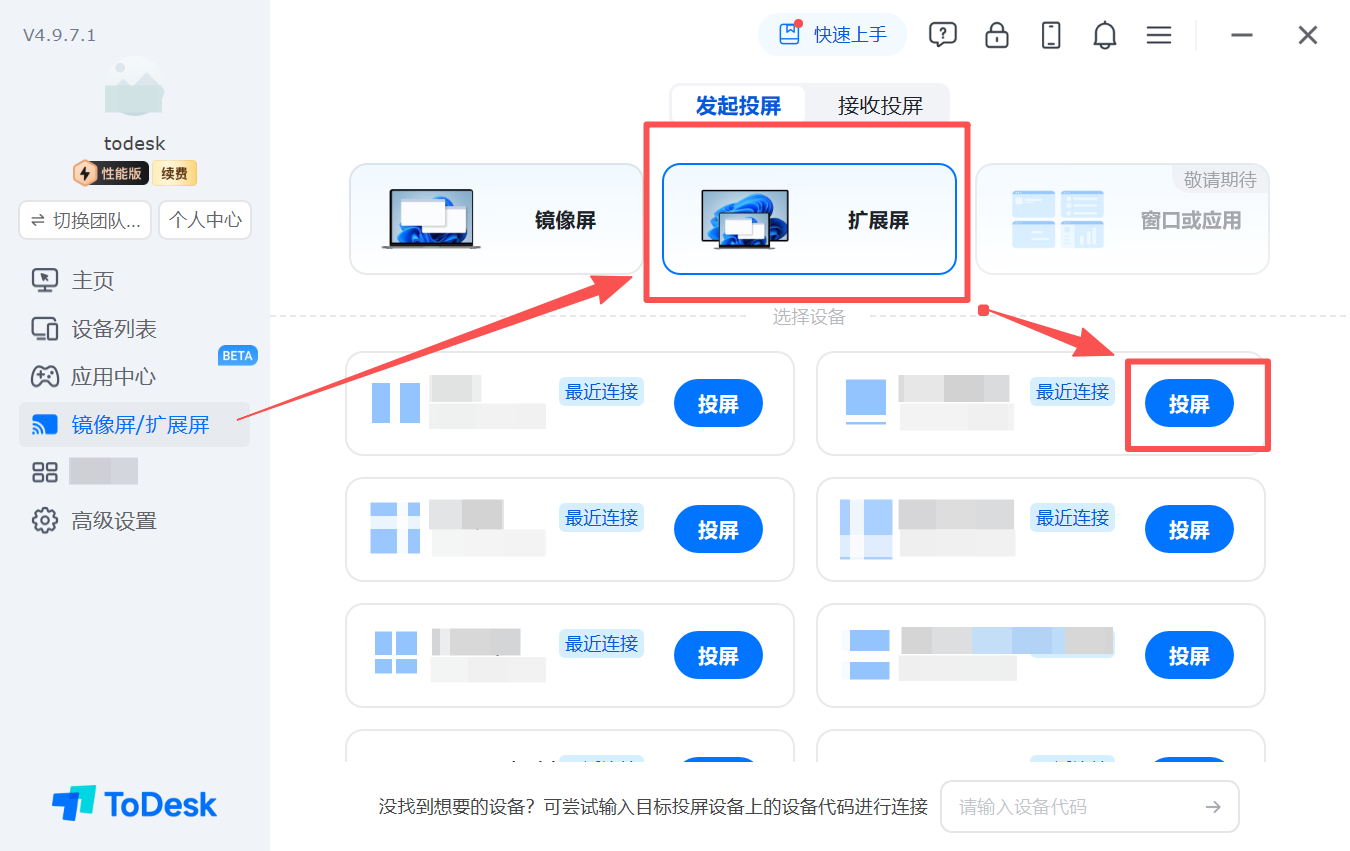Click the todesk username text
1350x851 pixels.
tap(134, 144)
